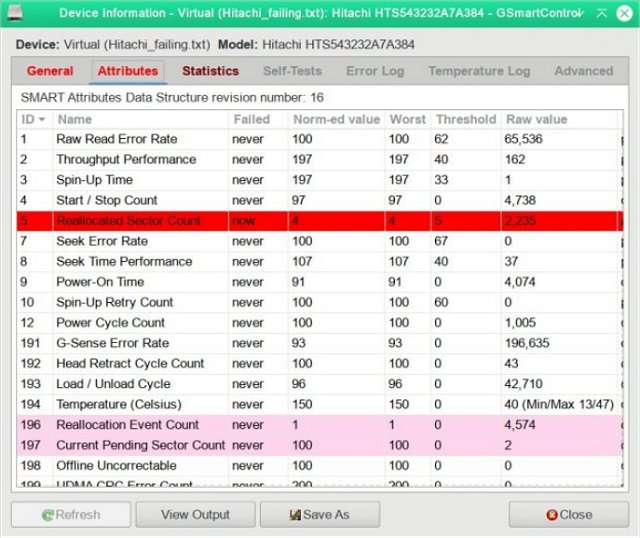Click the red Close icon at bottom
The image size is (640, 538).
coord(552,515)
